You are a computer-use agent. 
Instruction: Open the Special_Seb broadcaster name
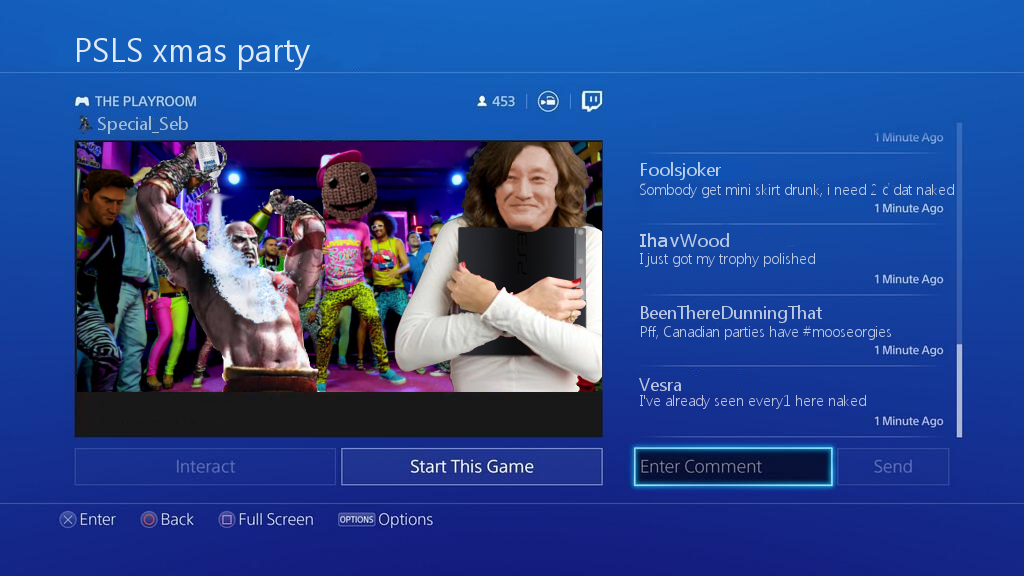point(142,124)
